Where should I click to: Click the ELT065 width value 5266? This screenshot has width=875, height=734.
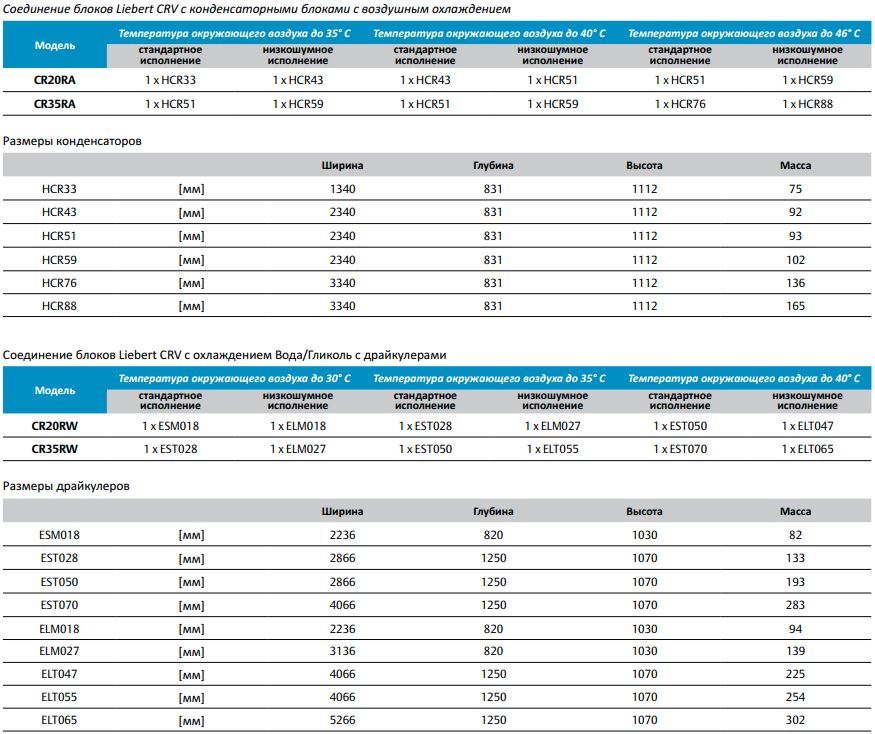[342, 720]
